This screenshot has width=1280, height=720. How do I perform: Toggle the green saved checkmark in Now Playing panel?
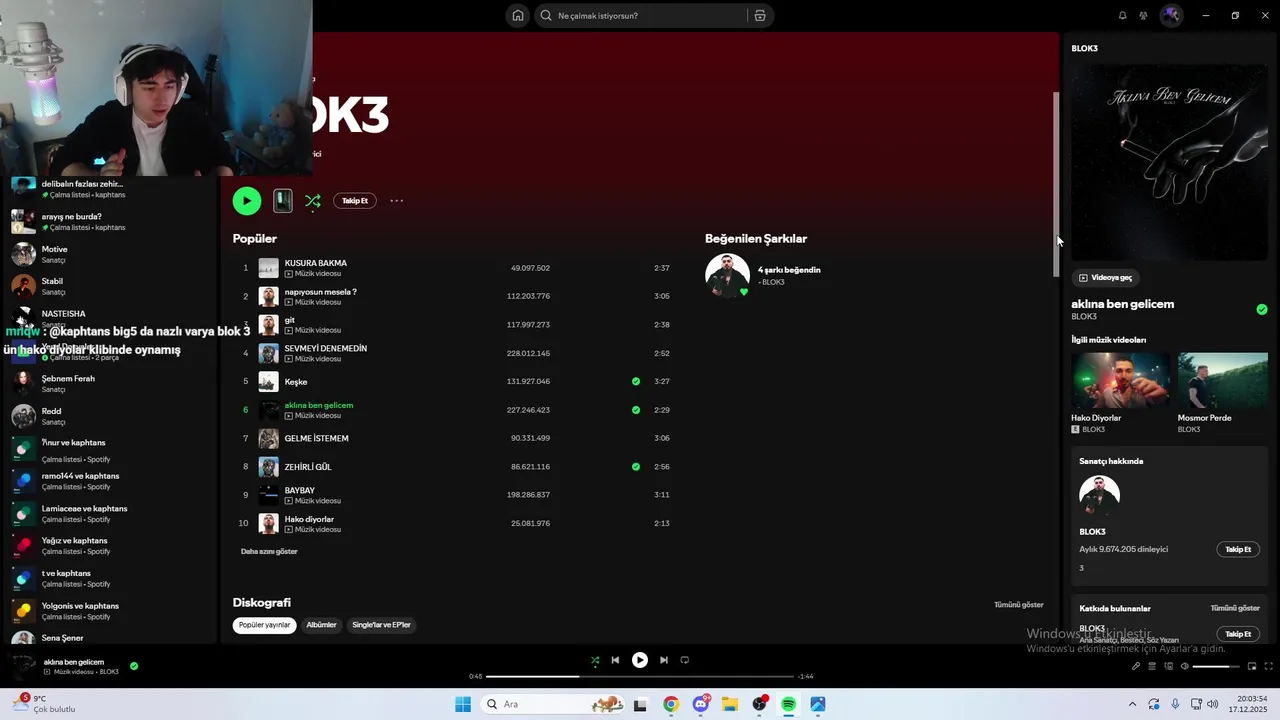pos(1262,310)
